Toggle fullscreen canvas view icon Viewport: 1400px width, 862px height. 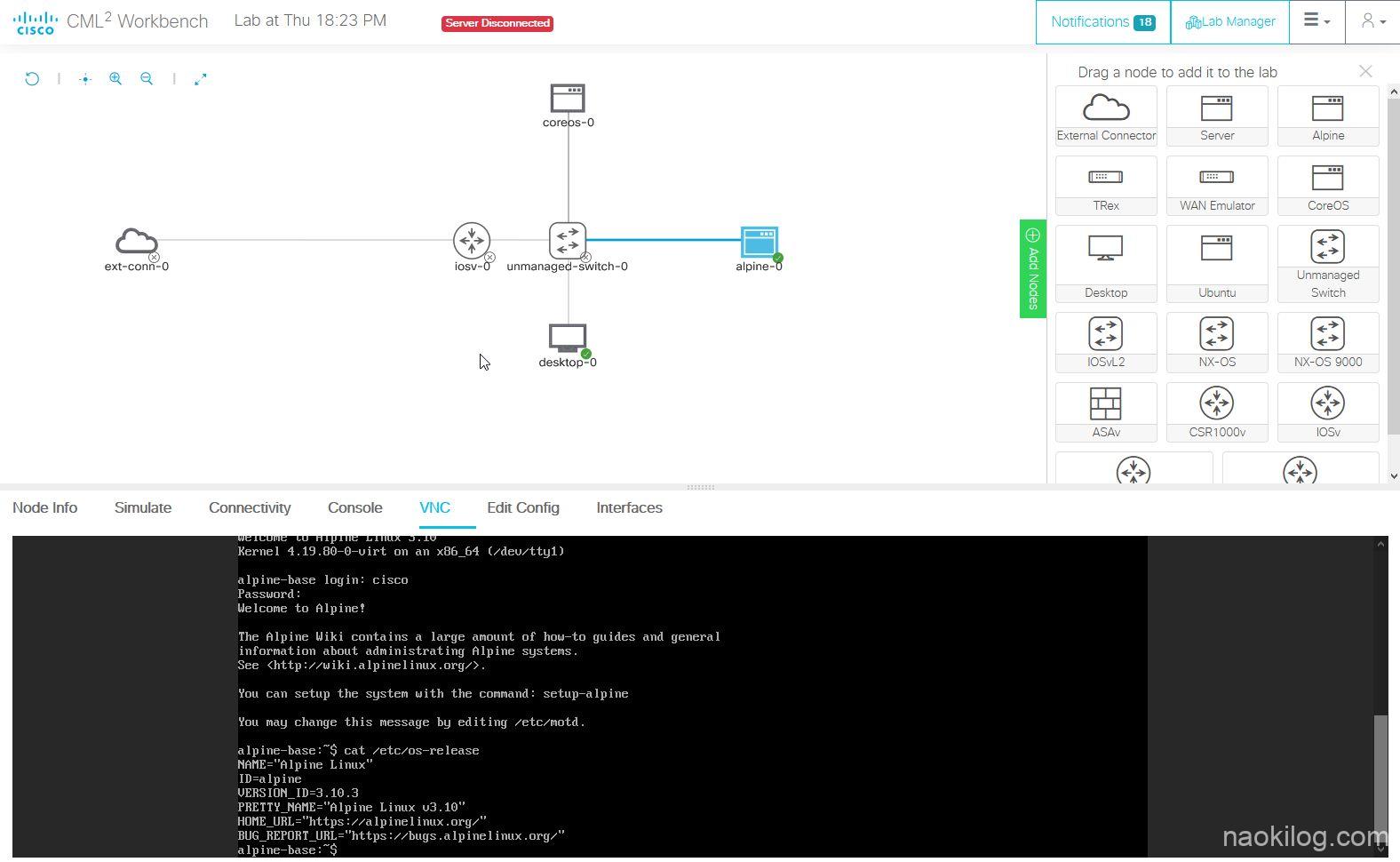pos(201,79)
